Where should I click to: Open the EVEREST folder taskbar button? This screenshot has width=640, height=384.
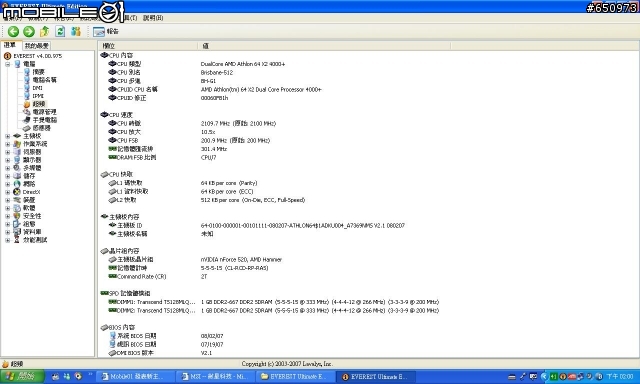(x=294, y=376)
